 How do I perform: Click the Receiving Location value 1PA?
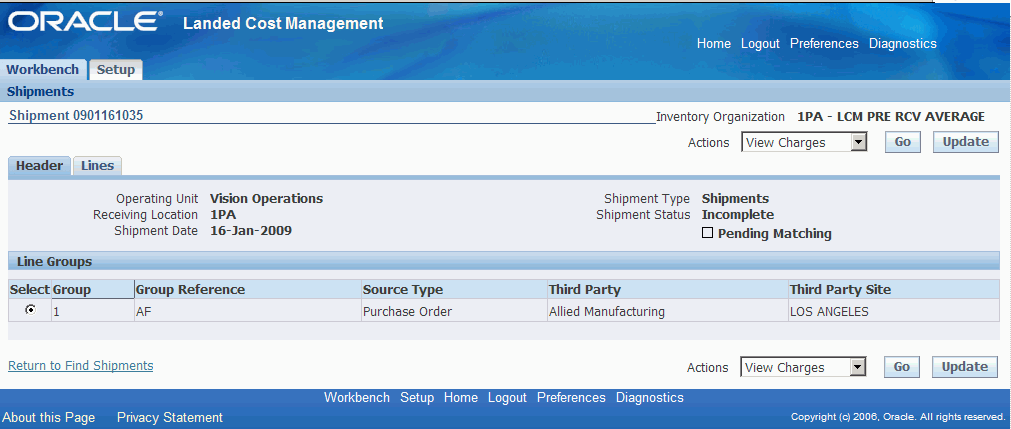(x=223, y=215)
